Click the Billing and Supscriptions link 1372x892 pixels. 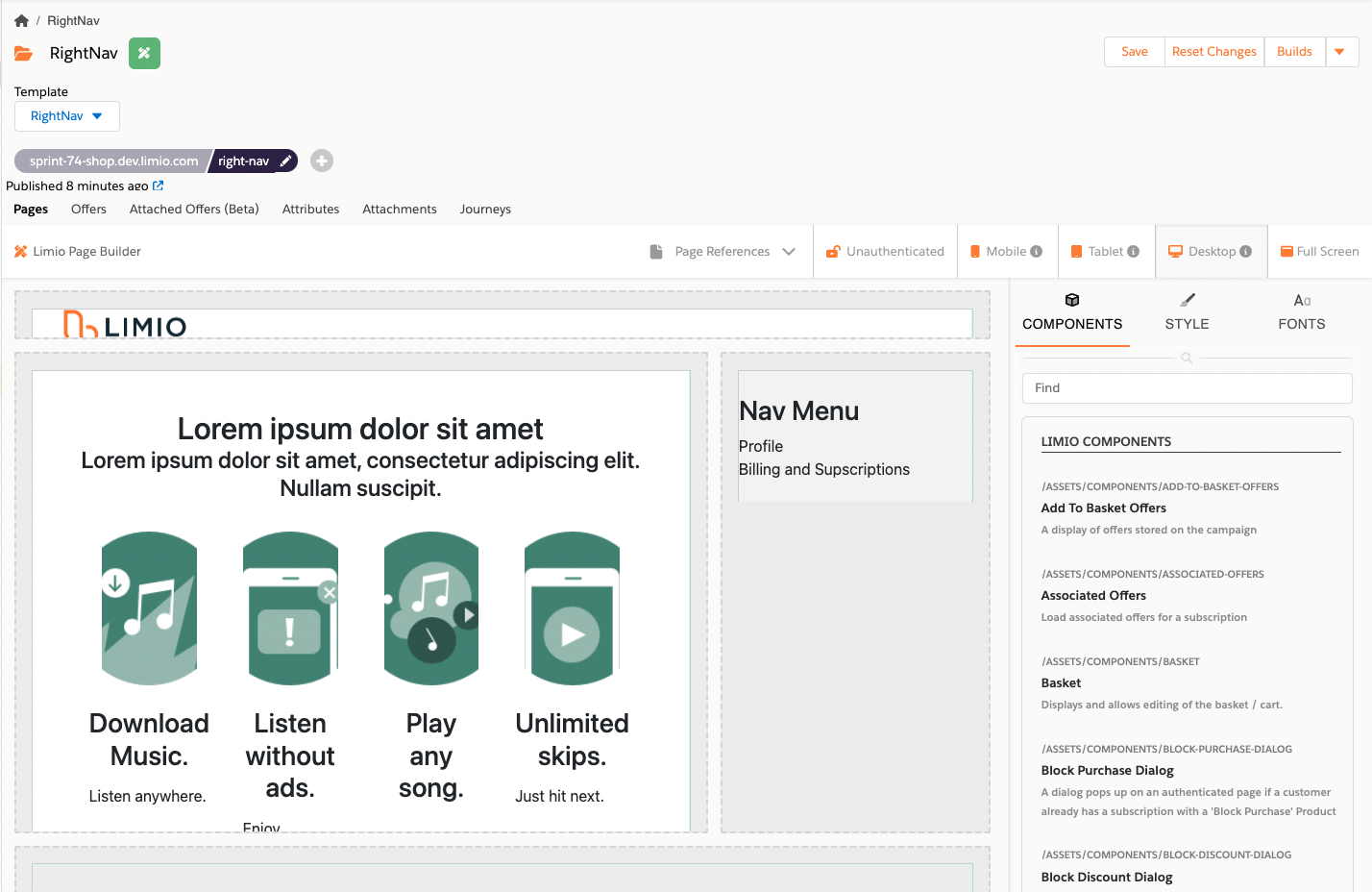click(x=824, y=469)
